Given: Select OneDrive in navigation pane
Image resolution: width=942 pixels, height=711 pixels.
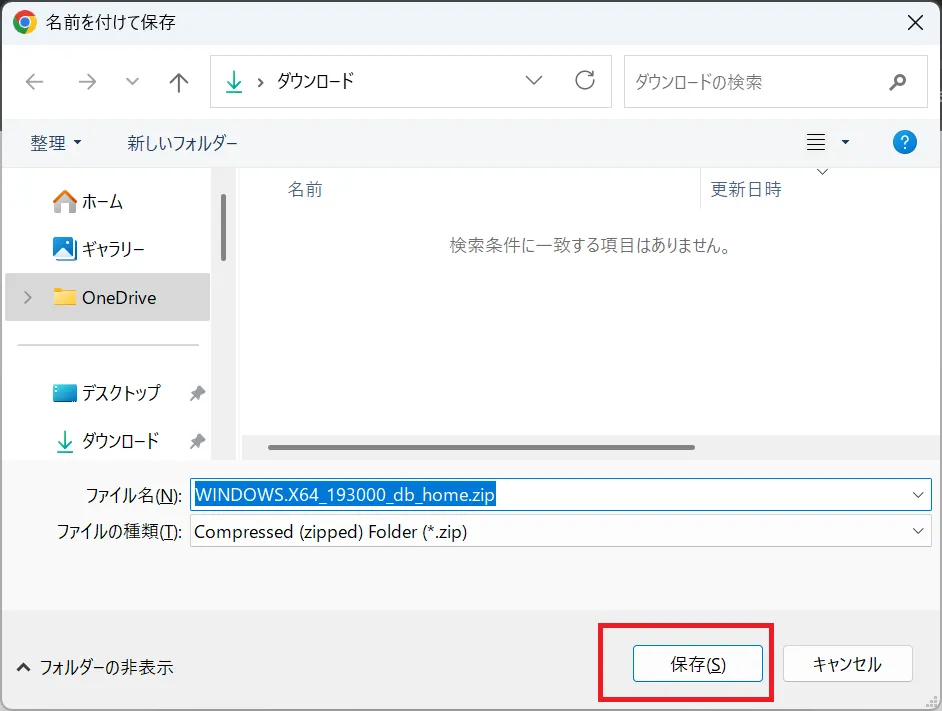Looking at the screenshot, I should tap(107, 297).
